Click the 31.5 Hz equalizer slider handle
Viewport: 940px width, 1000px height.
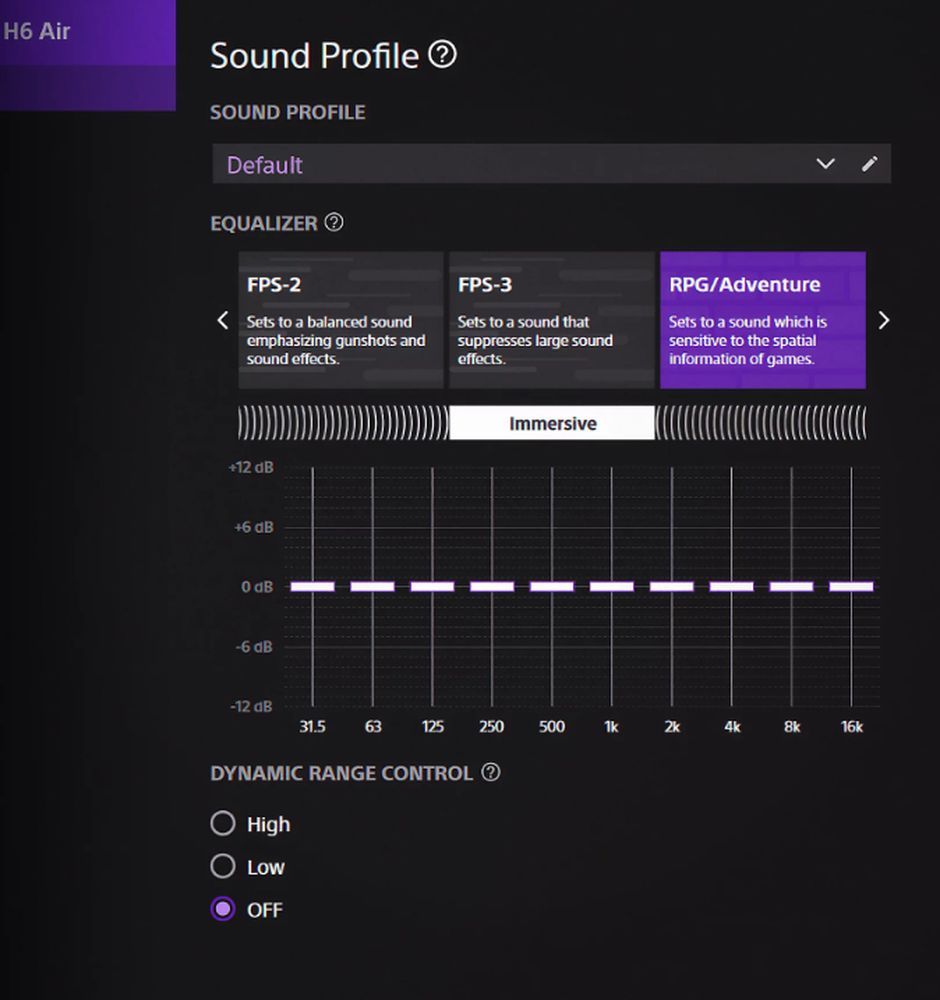(x=312, y=587)
